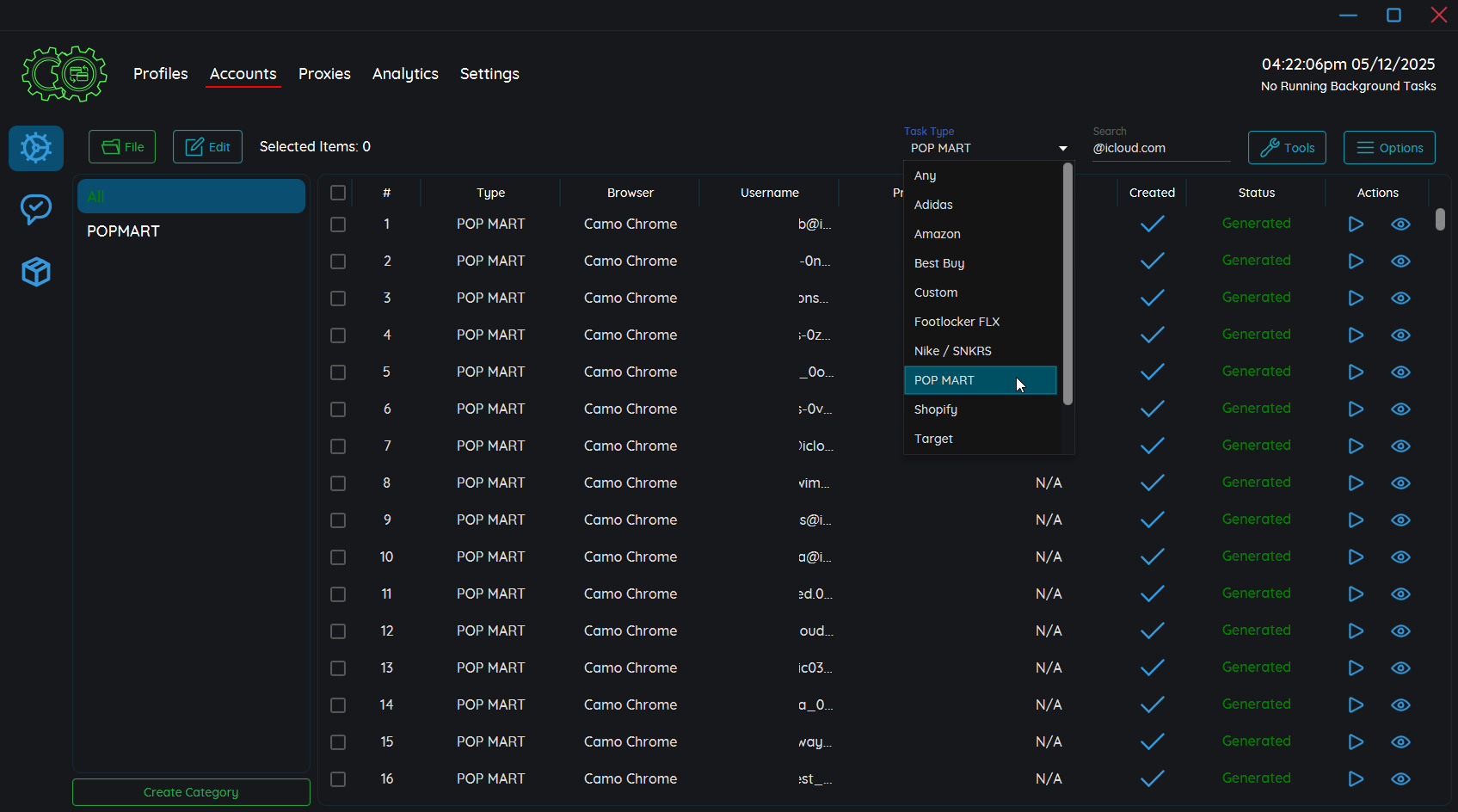Click the created checkmark in row 2

pos(1152,261)
